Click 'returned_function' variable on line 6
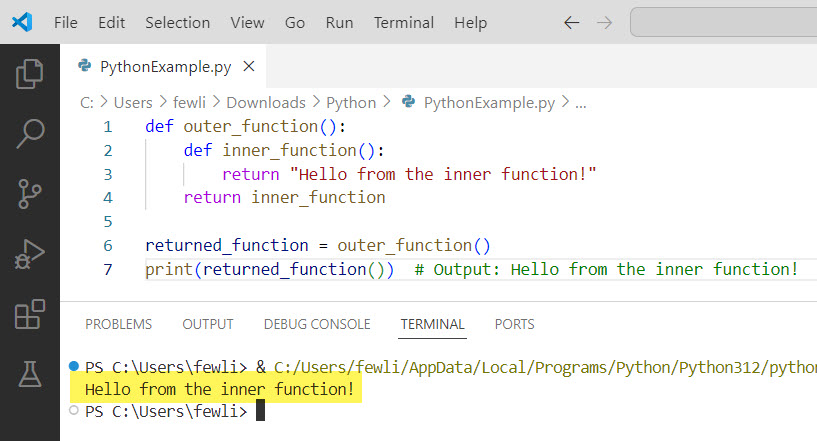This screenshot has height=441, width=817. point(227,246)
